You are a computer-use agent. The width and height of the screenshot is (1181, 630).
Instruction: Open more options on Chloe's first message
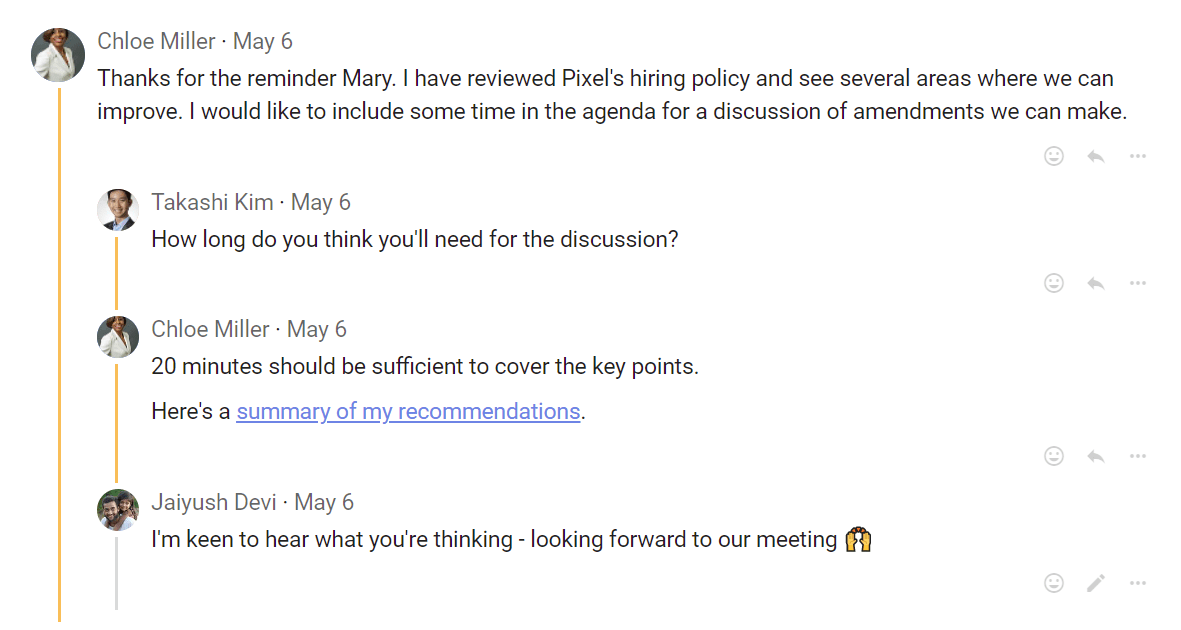tap(1138, 156)
